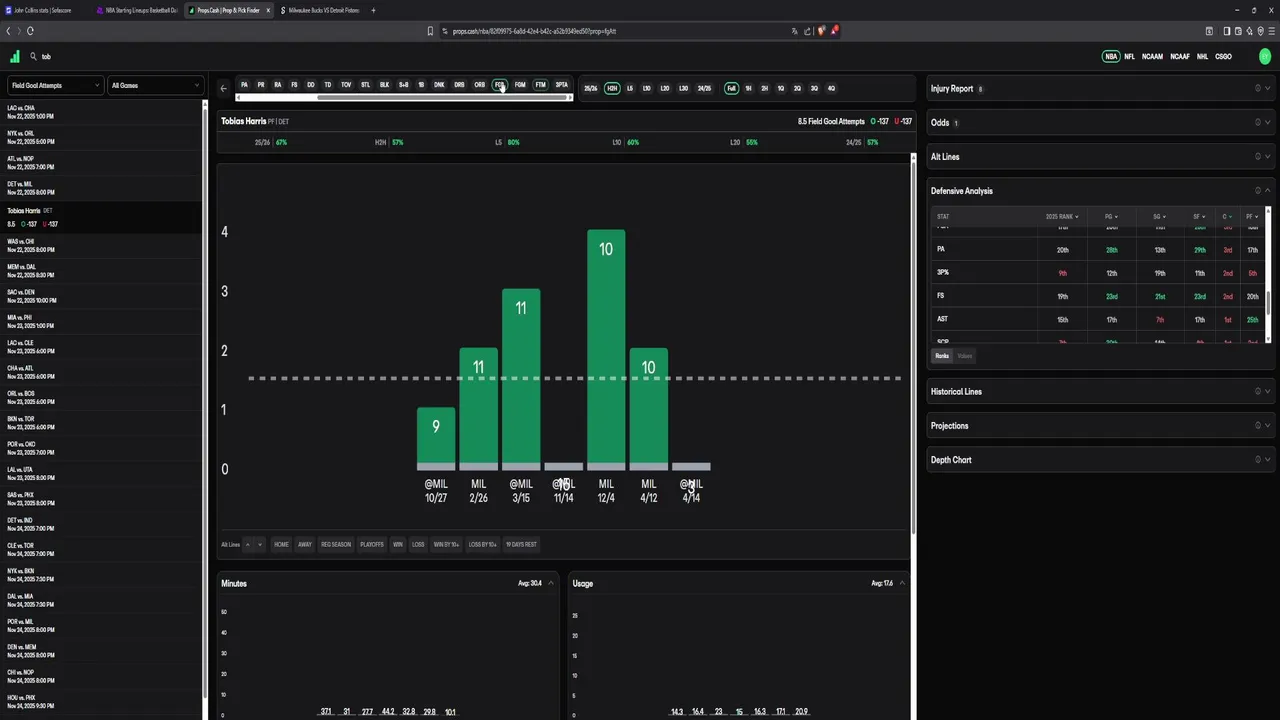The image size is (1280, 720).
Task: Expand the Odds panel chevron
Action: click(x=1268, y=122)
